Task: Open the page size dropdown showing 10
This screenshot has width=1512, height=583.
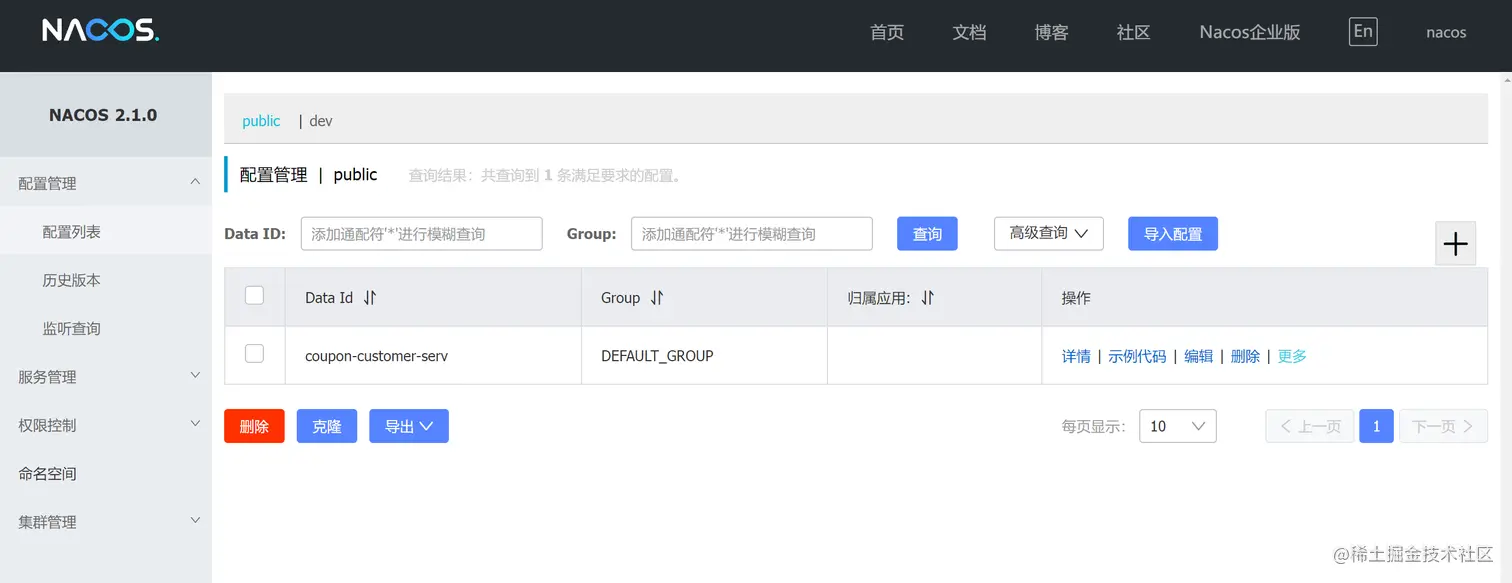Action: [1177, 426]
